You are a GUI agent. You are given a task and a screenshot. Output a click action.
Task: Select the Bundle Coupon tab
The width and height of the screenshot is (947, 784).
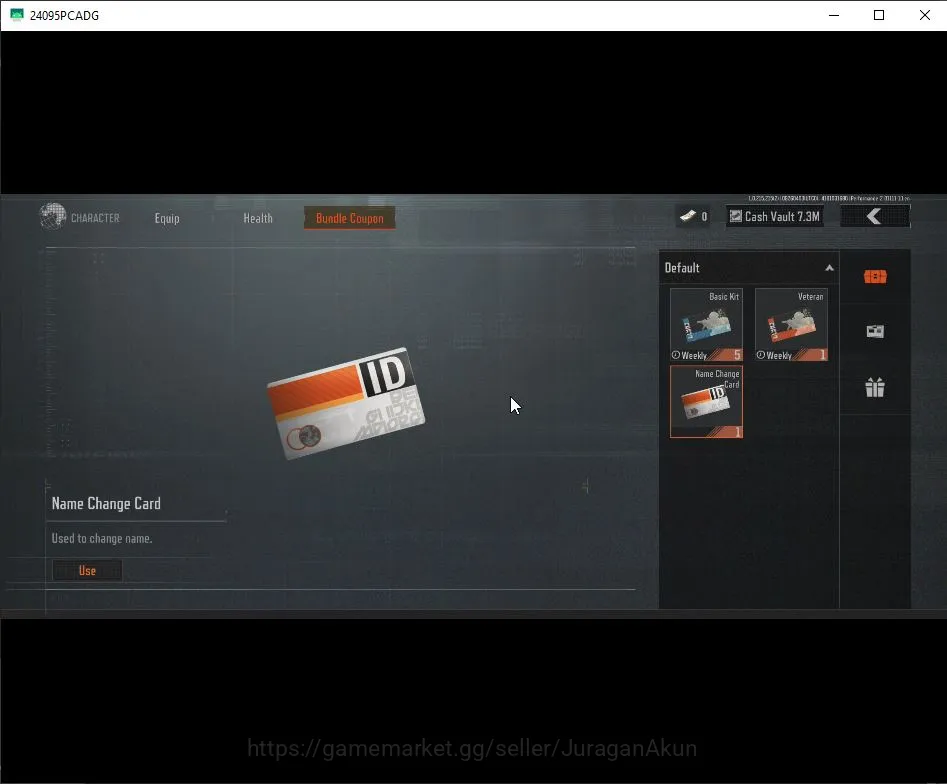coord(350,218)
